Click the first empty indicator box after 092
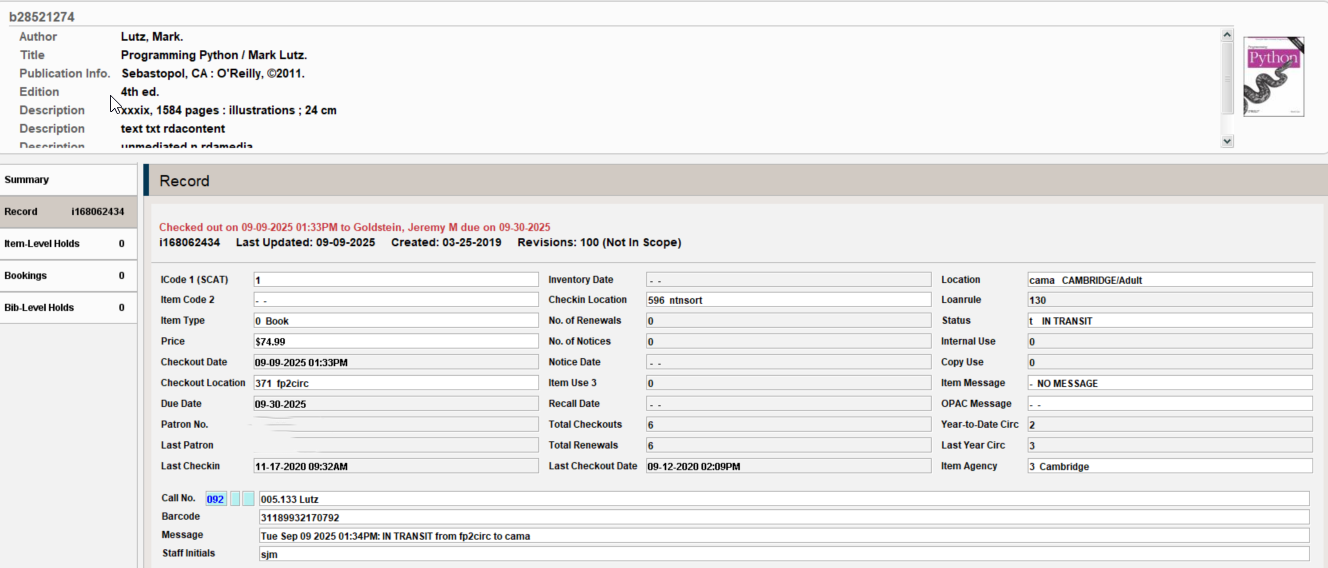 pyautogui.click(x=235, y=499)
